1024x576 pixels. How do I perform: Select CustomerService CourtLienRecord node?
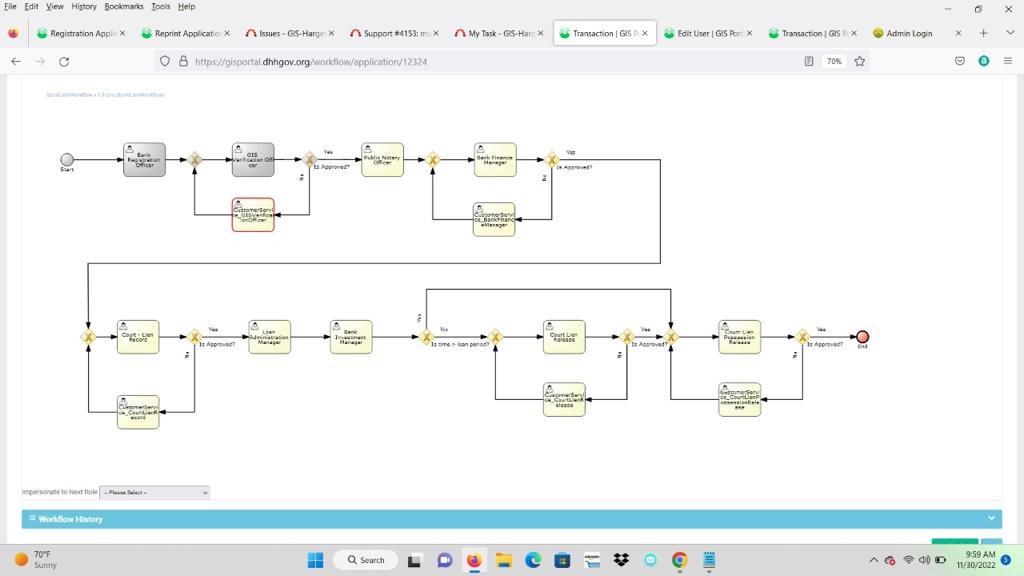point(138,412)
